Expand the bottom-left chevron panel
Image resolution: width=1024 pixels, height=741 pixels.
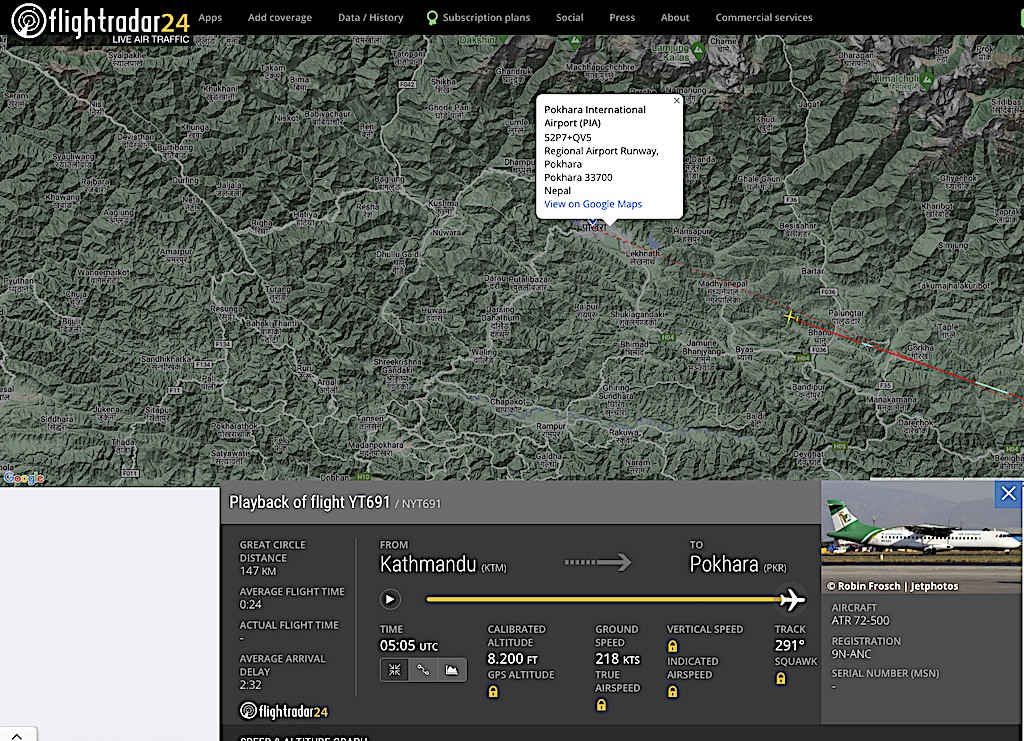(x=17, y=735)
